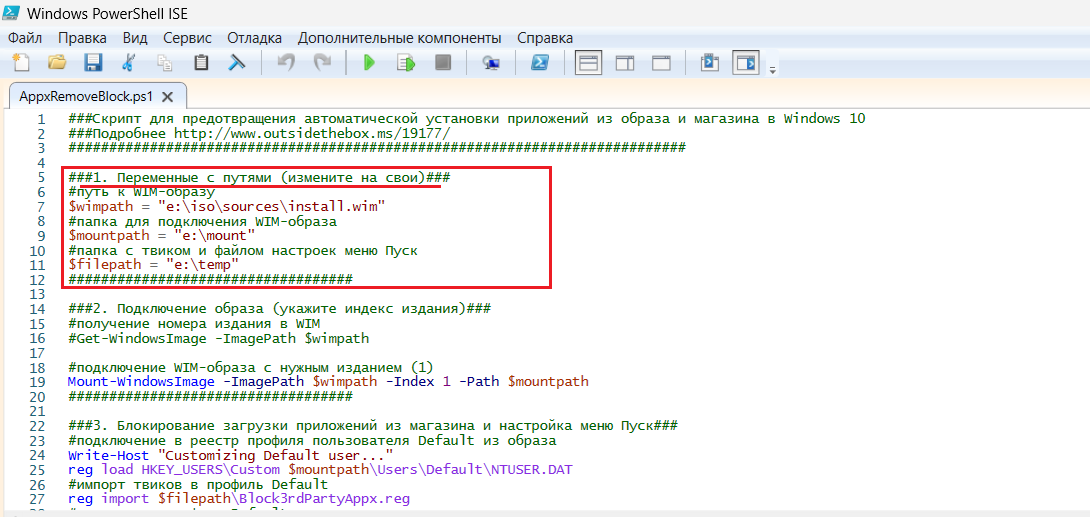Viewport: 1090px width, 517px height.
Task: Create a new script with New icon
Action: point(21,63)
